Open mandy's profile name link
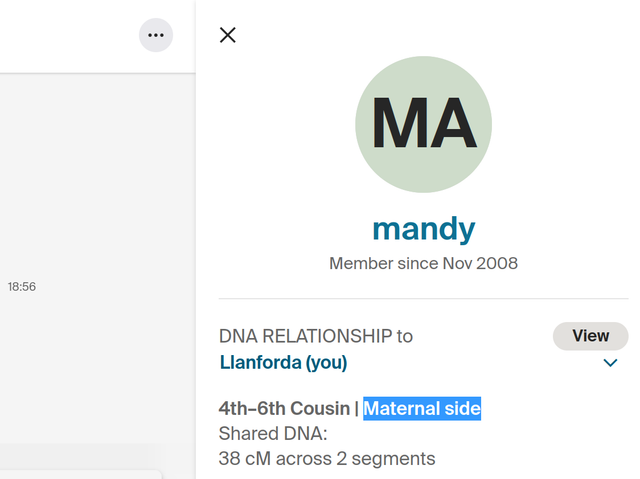 tap(423, 229)
